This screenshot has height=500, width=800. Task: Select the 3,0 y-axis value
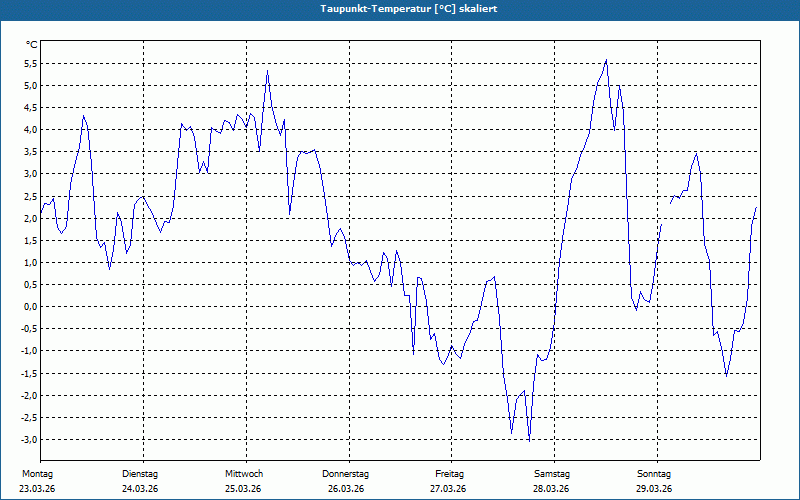click(31, 174)
